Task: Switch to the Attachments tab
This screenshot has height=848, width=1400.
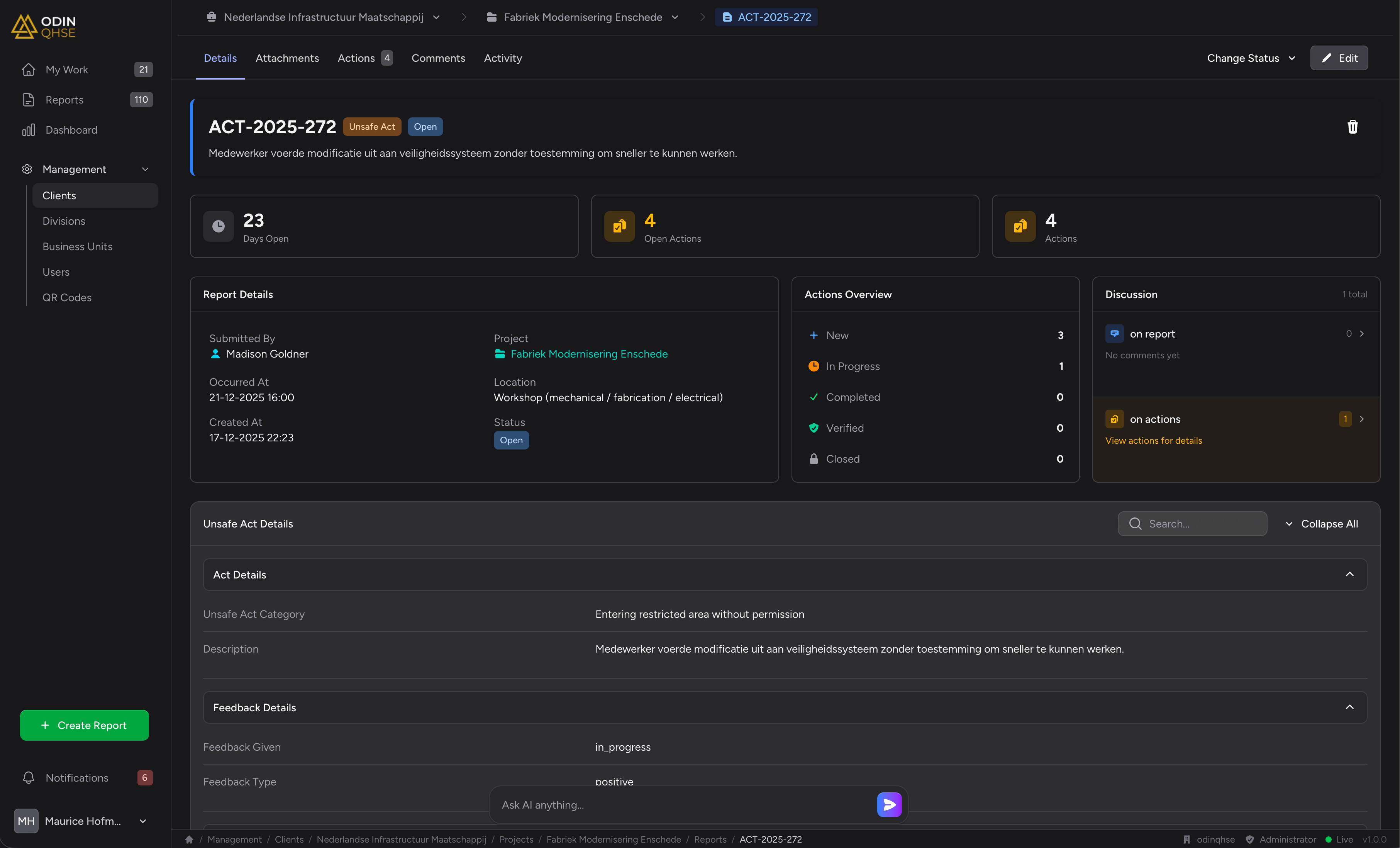Action: (287, 58)
